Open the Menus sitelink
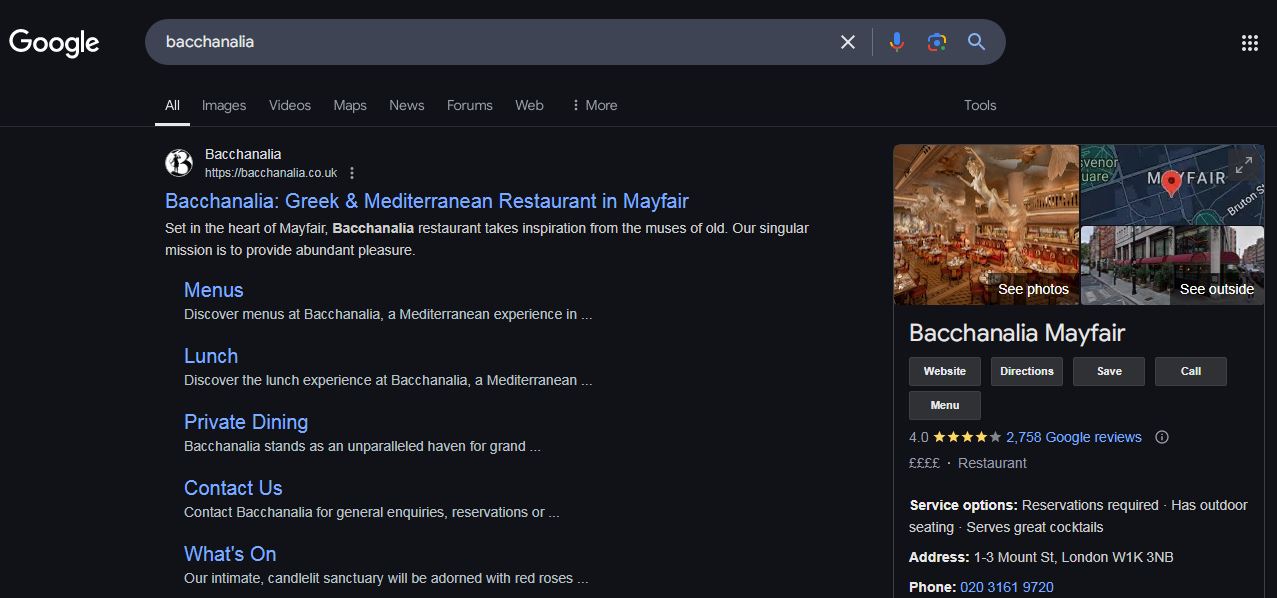The height and width of the screenshot is (598, 1277). click(214, 290)
